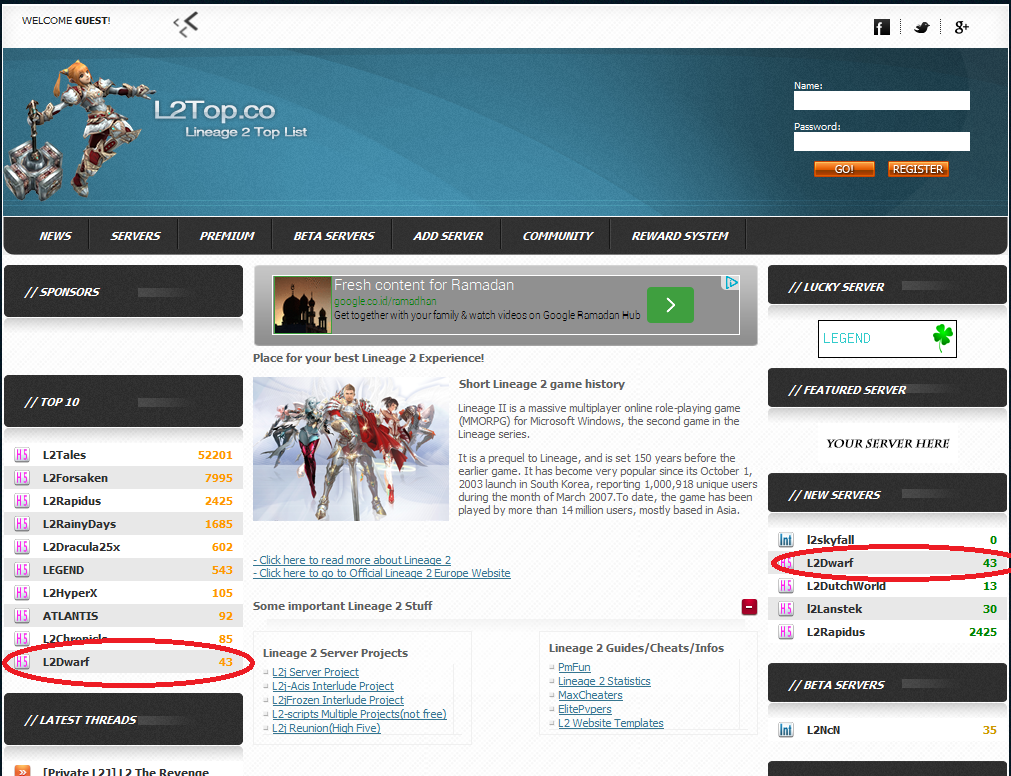
Task: Open the Twitter bird icon link
Action: 921,27
